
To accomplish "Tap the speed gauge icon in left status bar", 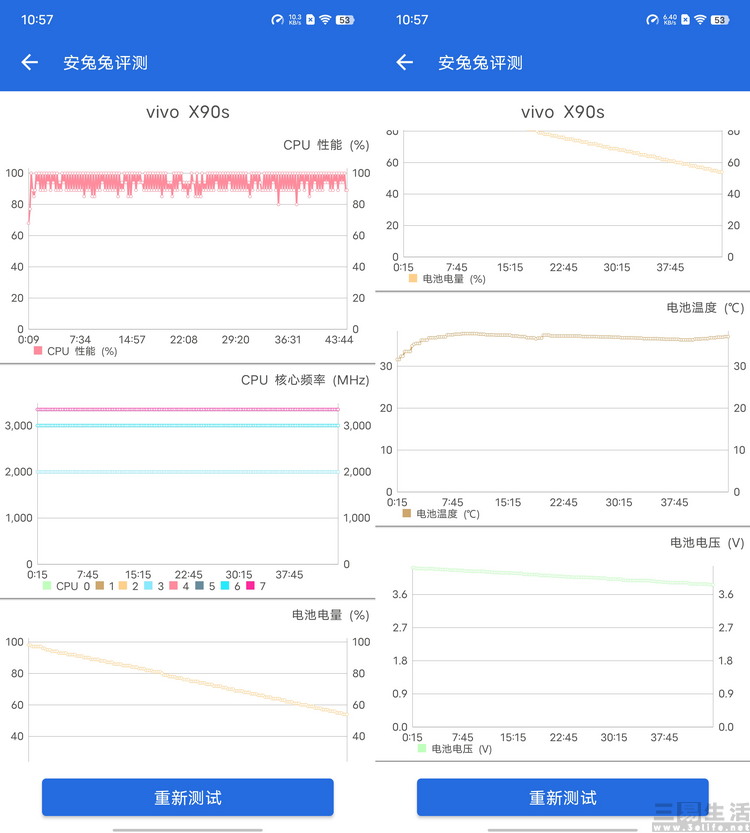I will point(277,20).
